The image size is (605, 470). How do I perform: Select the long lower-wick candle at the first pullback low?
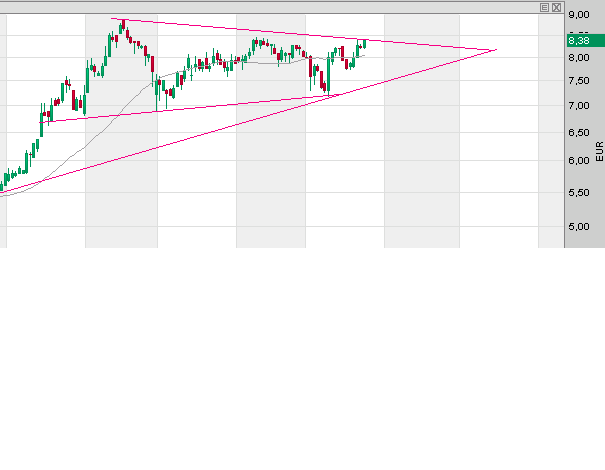pos(157,95)
